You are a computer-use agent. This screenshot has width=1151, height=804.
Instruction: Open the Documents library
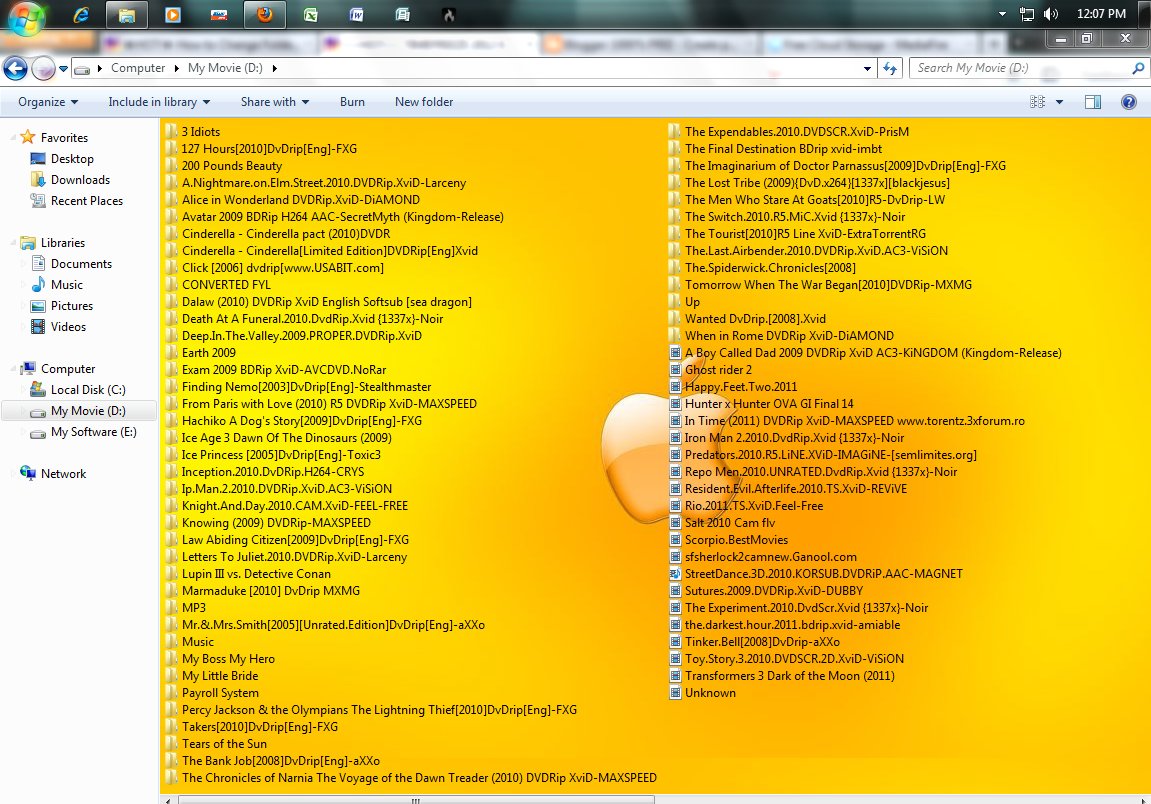(81, 264)
